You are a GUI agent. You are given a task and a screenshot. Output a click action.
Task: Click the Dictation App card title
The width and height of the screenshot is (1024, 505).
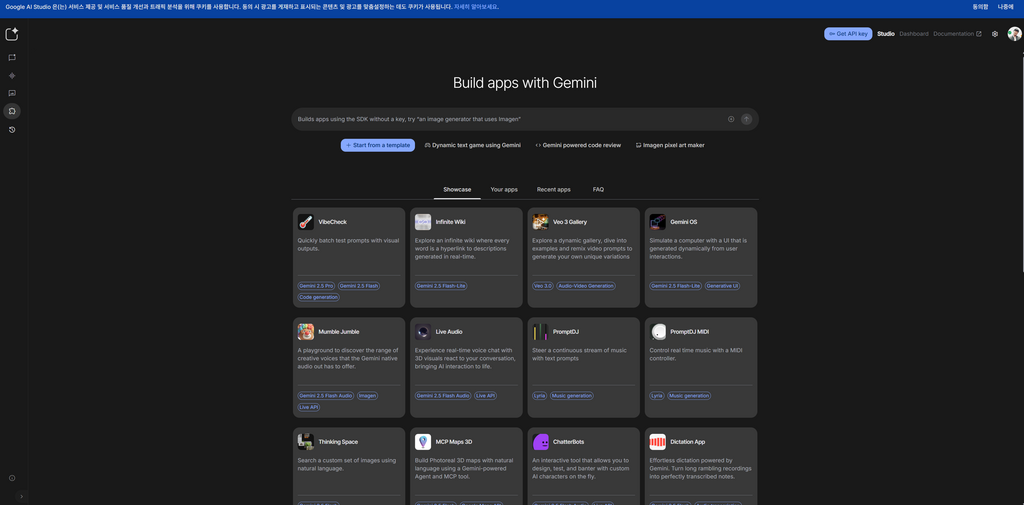(x=688, y=442)
